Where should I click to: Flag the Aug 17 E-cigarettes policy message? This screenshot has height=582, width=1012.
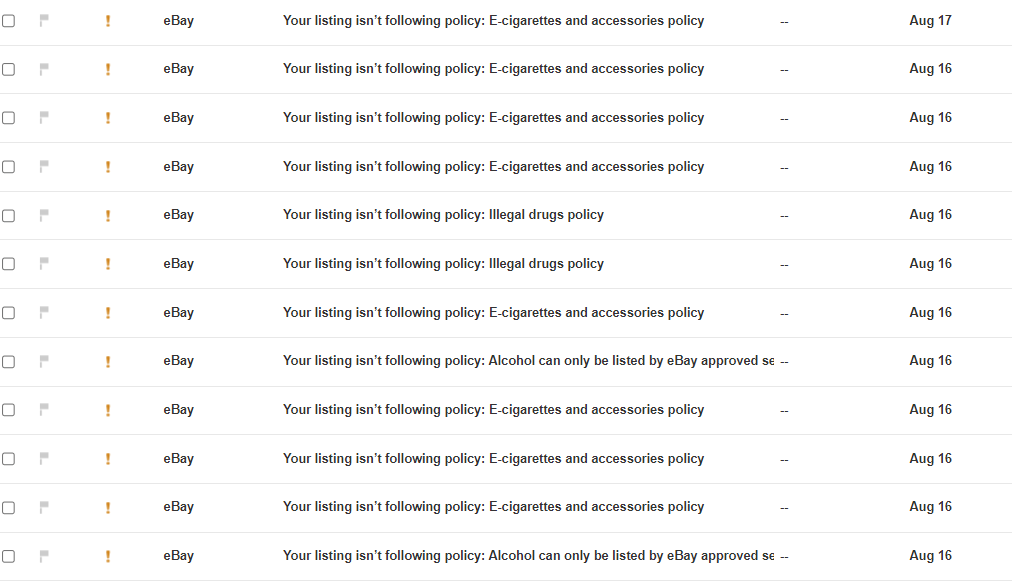tap(44, 21)
